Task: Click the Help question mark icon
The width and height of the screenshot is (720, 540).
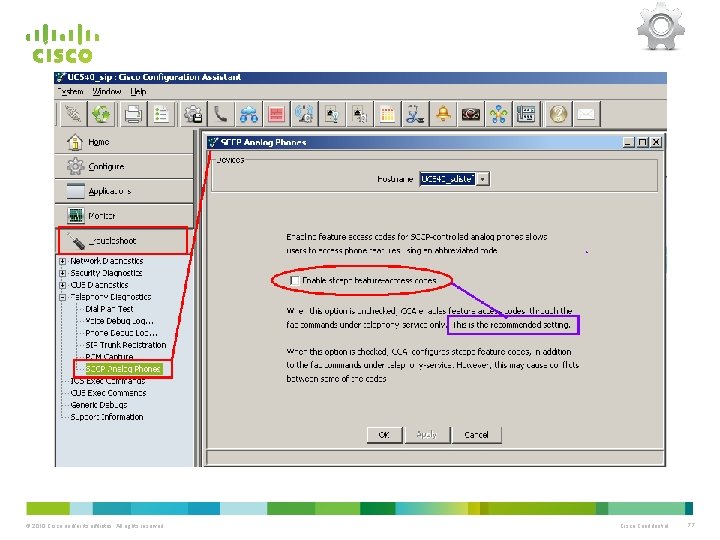Action: click(558, 114)
